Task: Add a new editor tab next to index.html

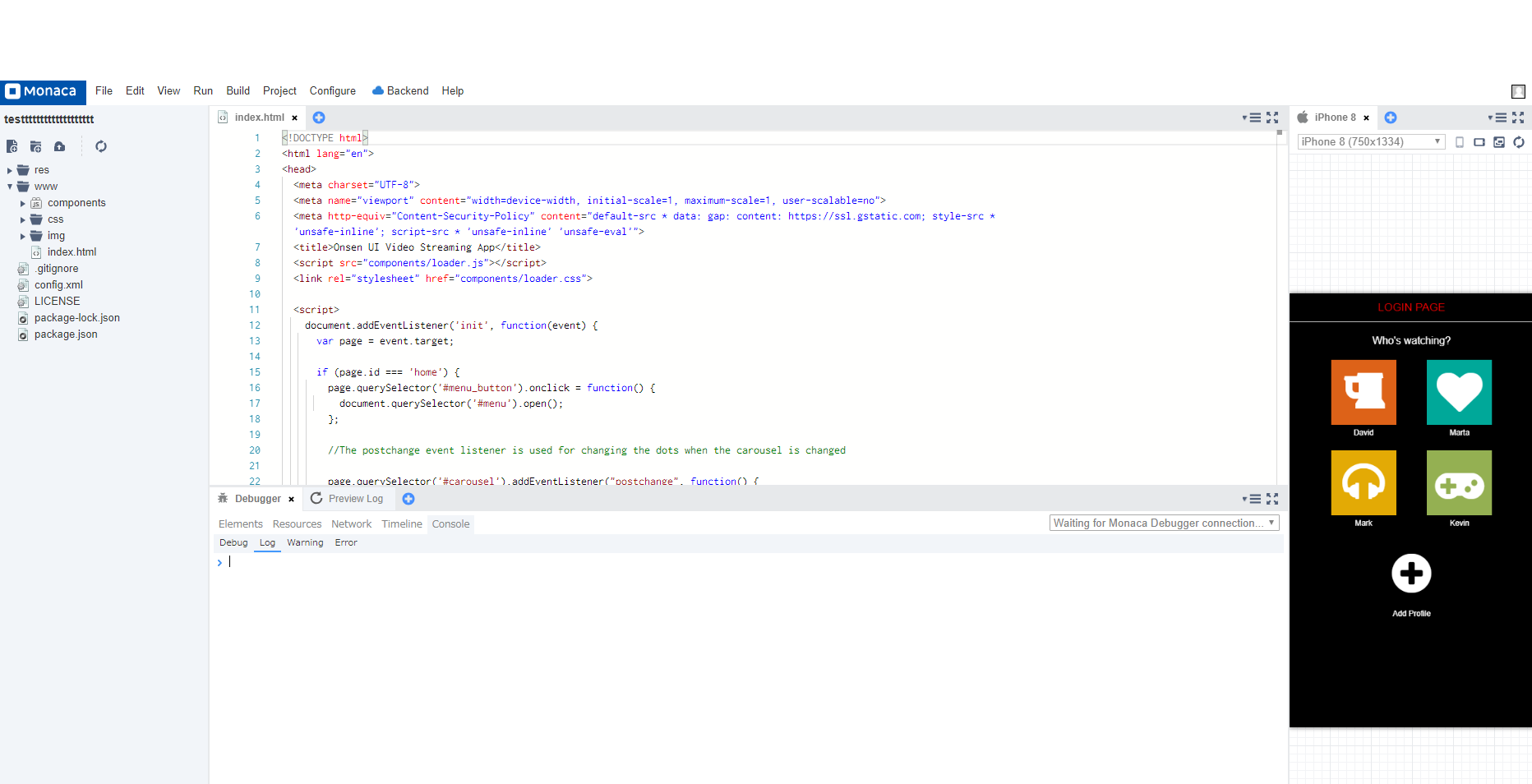Action: click(319, 118)
